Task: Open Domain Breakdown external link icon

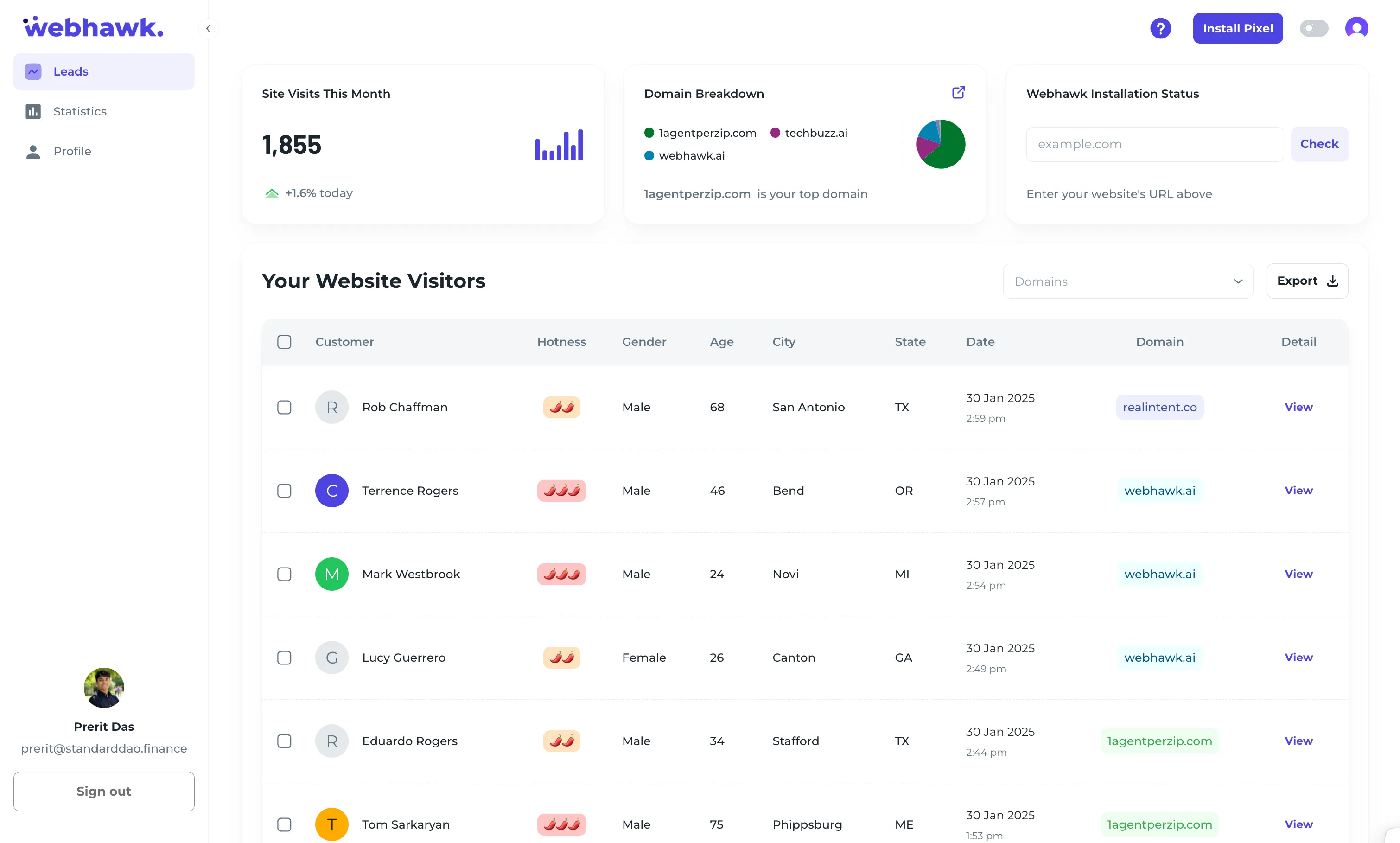Action: [x=958, y=92]
